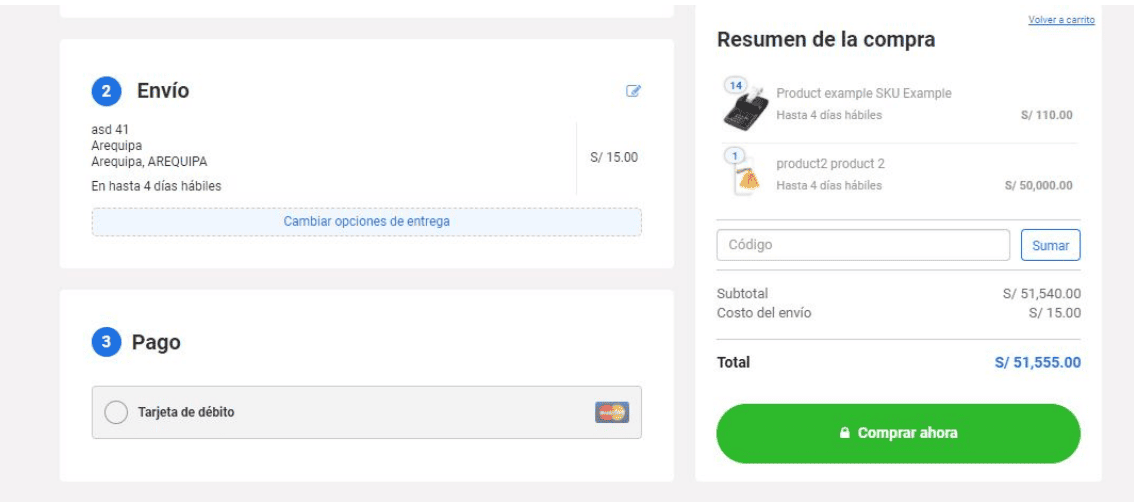The image size is (1134, 502).
Task: Click the quantity badge showing 1
Action: (735, 156)
